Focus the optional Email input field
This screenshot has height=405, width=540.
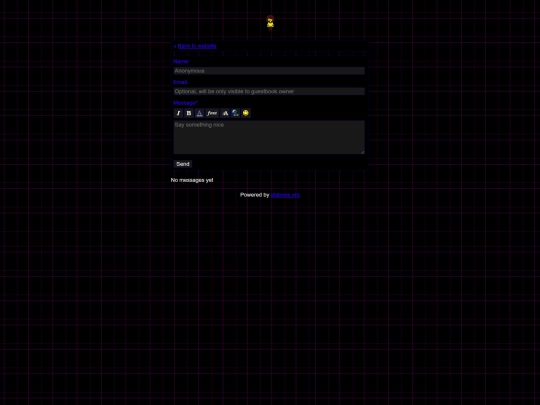point(269,91)
